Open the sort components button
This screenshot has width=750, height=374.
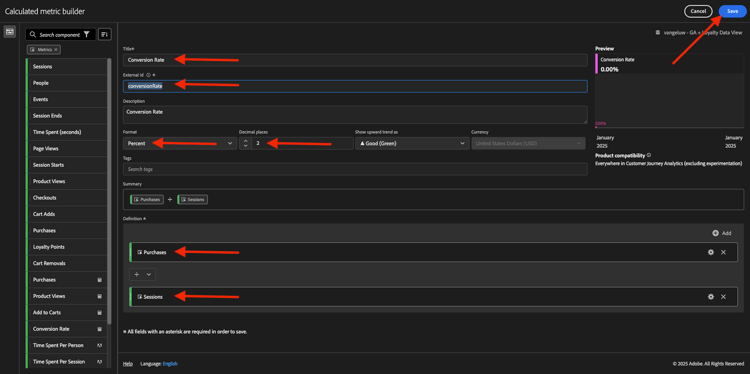105,34
